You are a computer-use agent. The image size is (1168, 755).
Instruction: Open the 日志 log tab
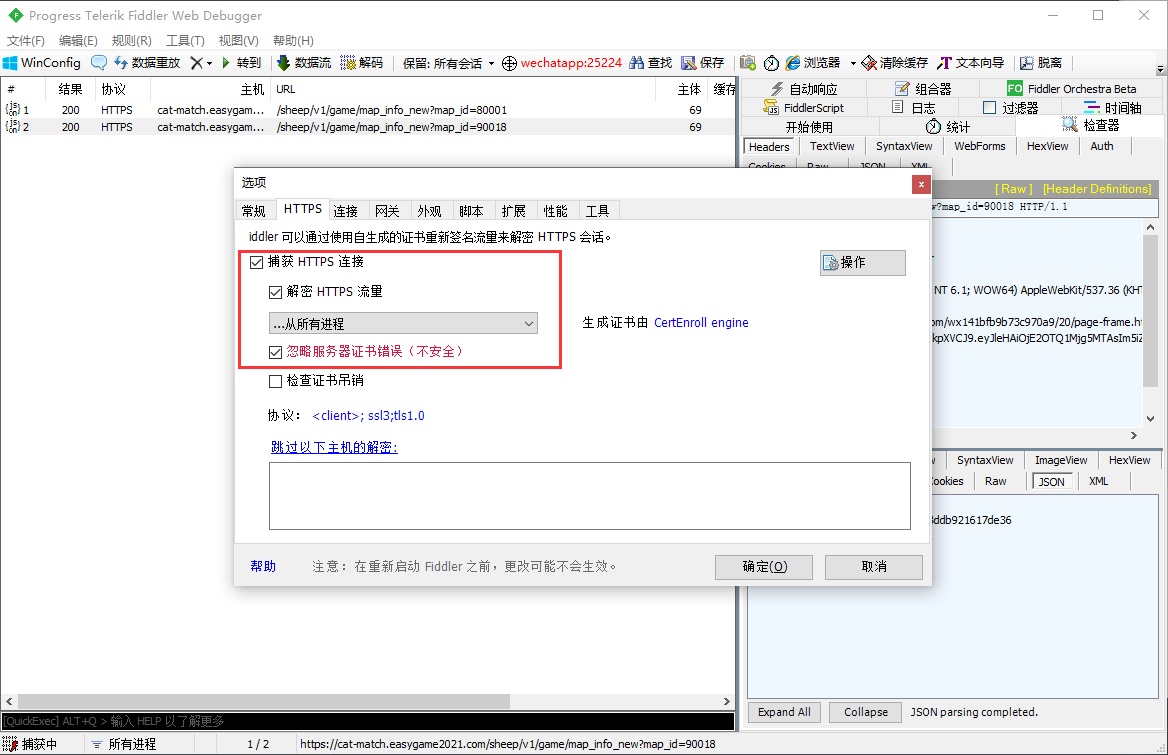[914, 108]
